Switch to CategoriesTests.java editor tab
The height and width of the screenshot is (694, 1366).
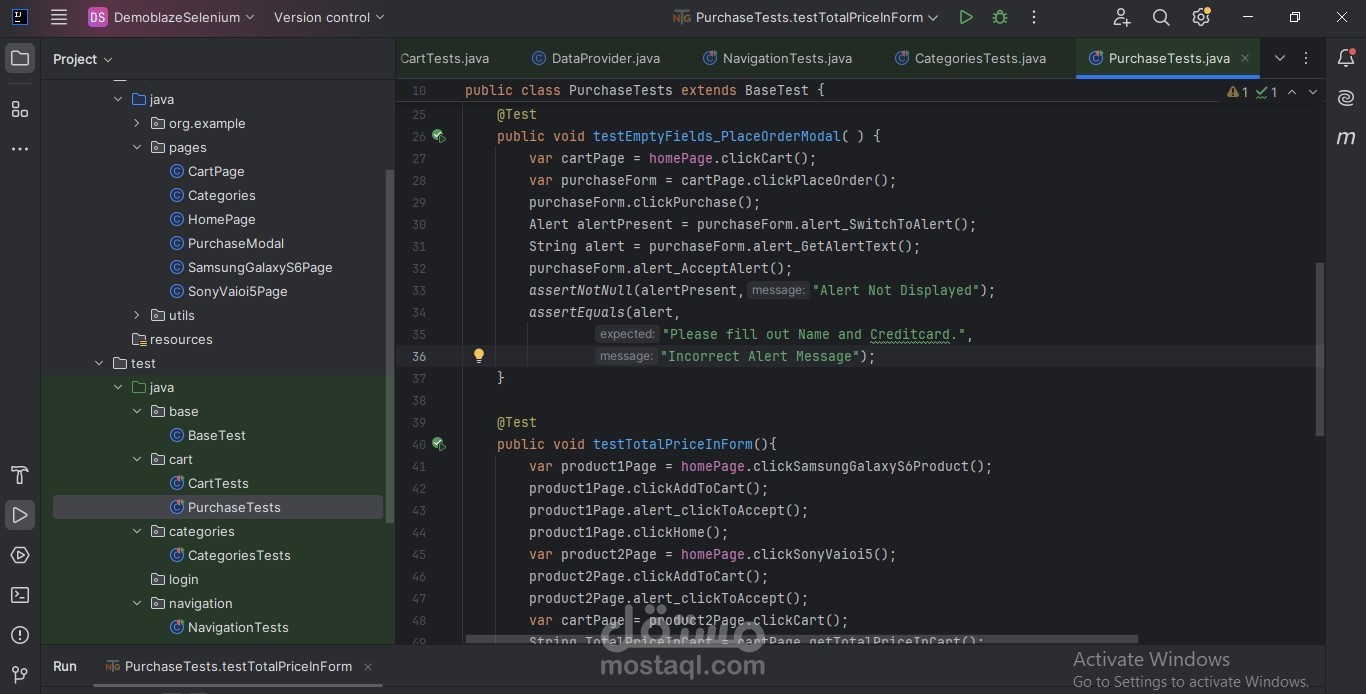pyautogui.click(x=970, y=58)
